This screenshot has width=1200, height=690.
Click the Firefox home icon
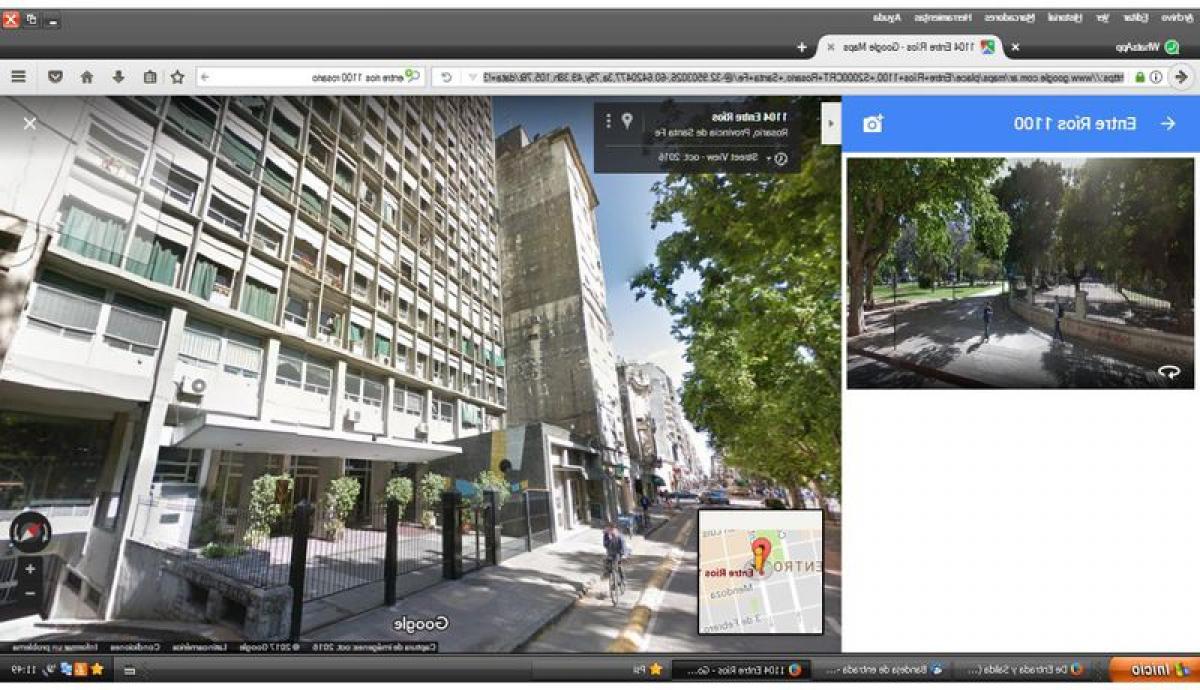87,77
